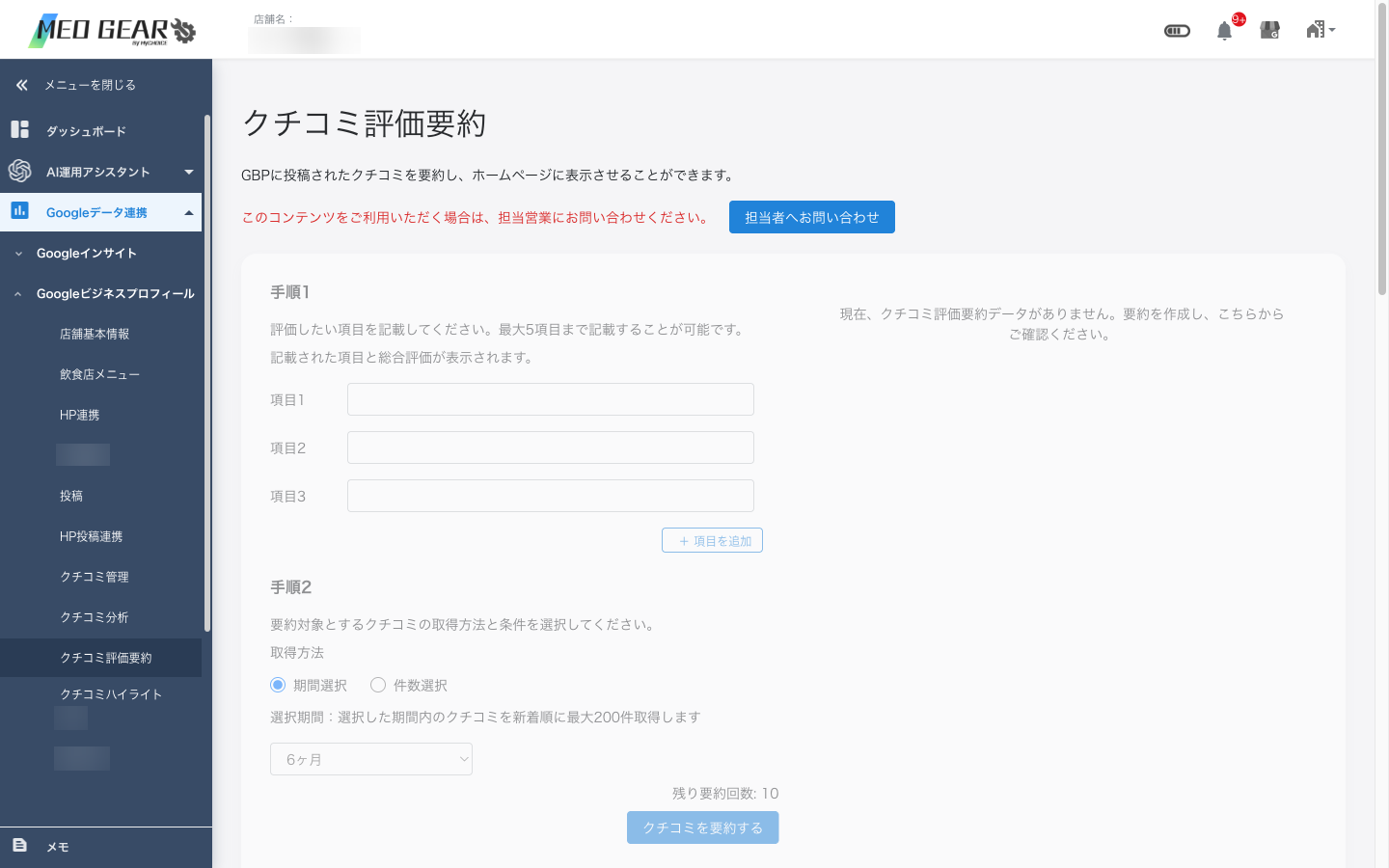The height and width of the screenshot is (868, 1389).
Task: Open HP投稿連携 menu item
Action: pyautogui.click(x=92, y=536)
